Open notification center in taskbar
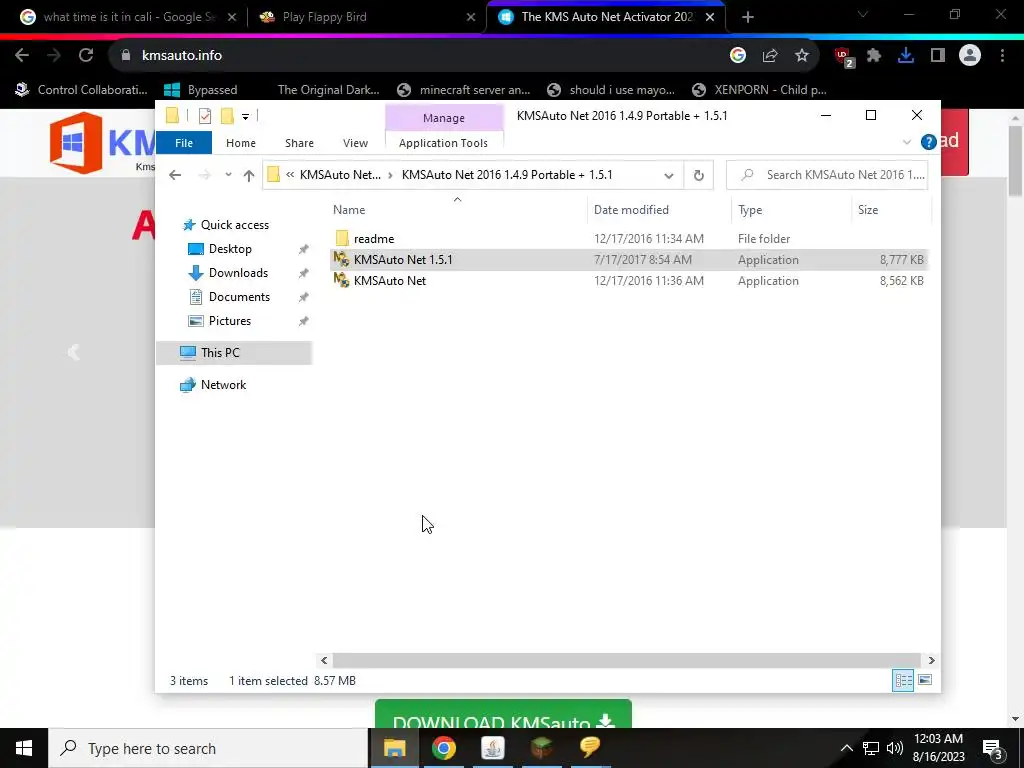 [x=993, y=749]
